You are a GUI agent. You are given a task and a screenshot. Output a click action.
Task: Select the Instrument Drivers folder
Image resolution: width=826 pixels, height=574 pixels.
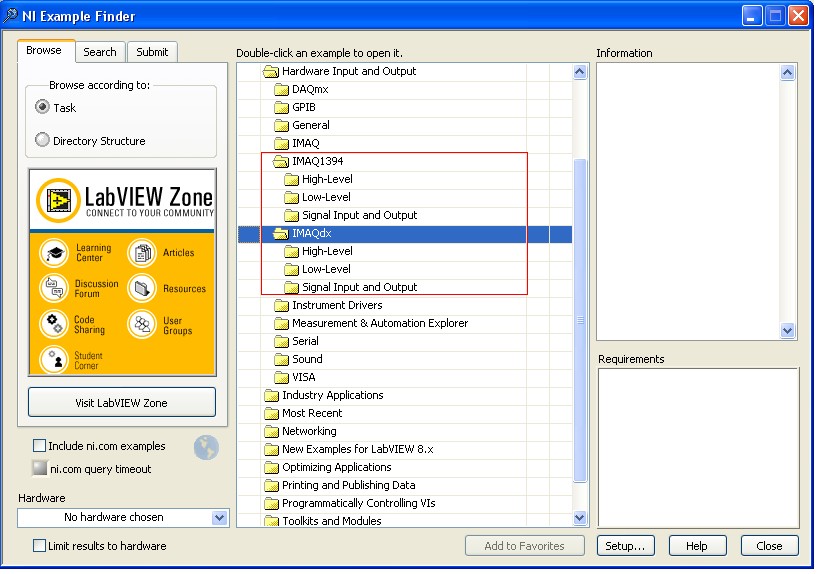tap(337, 306)
